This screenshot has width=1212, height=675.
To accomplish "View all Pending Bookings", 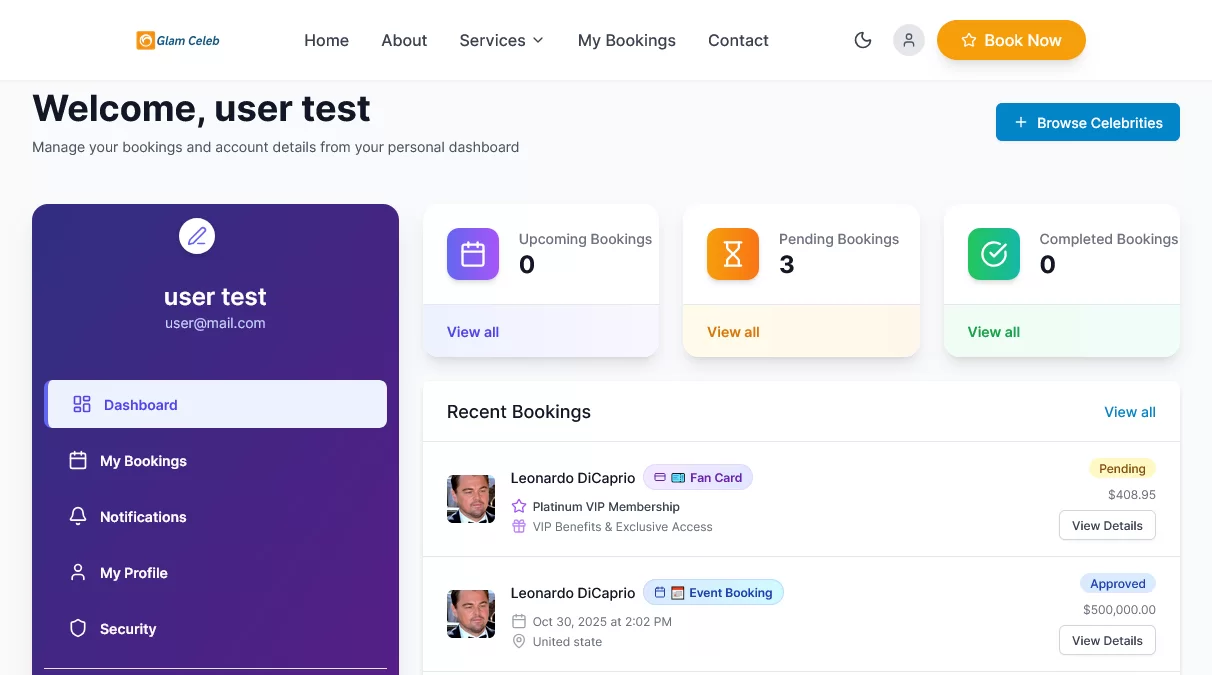I will pyautogui.click(x=733, y=332).
